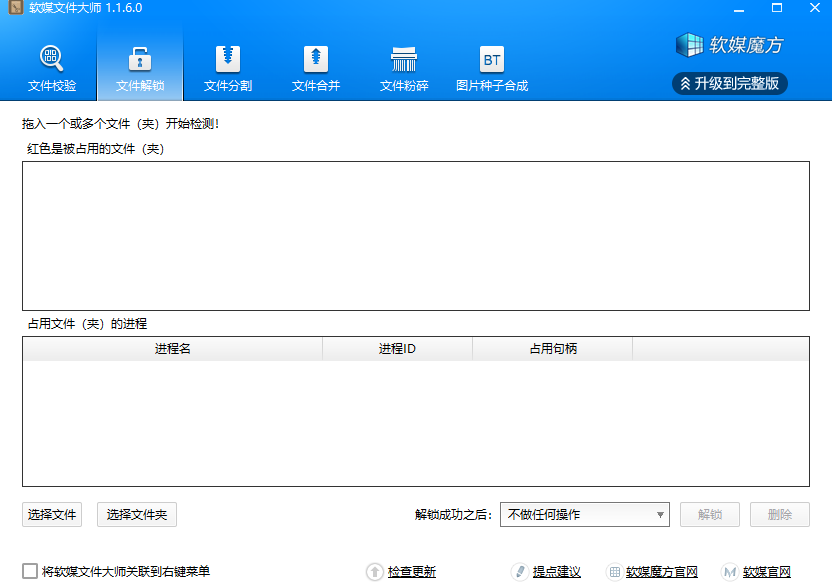Open the 软媒官网 link
The image size is (832, 588).
(x=766, y=572)
